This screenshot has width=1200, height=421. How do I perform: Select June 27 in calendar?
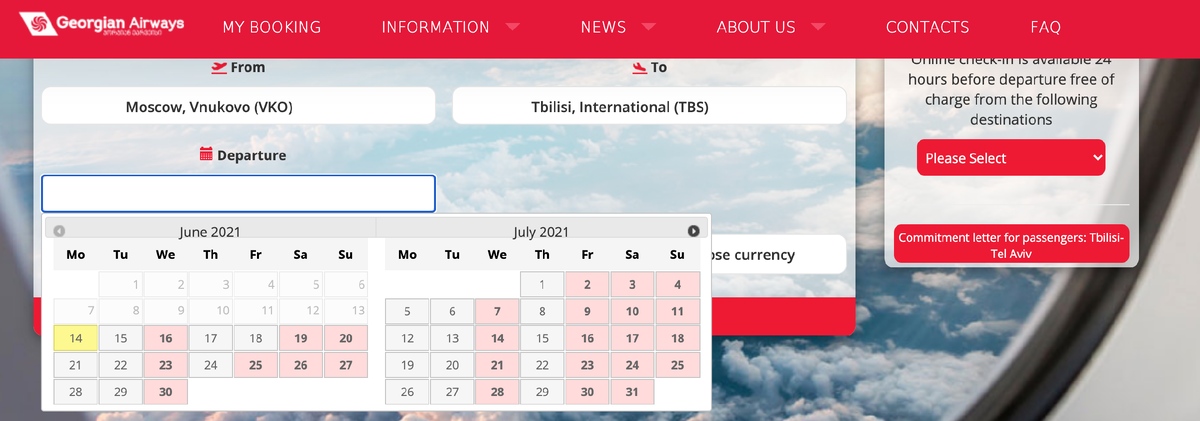346,365
